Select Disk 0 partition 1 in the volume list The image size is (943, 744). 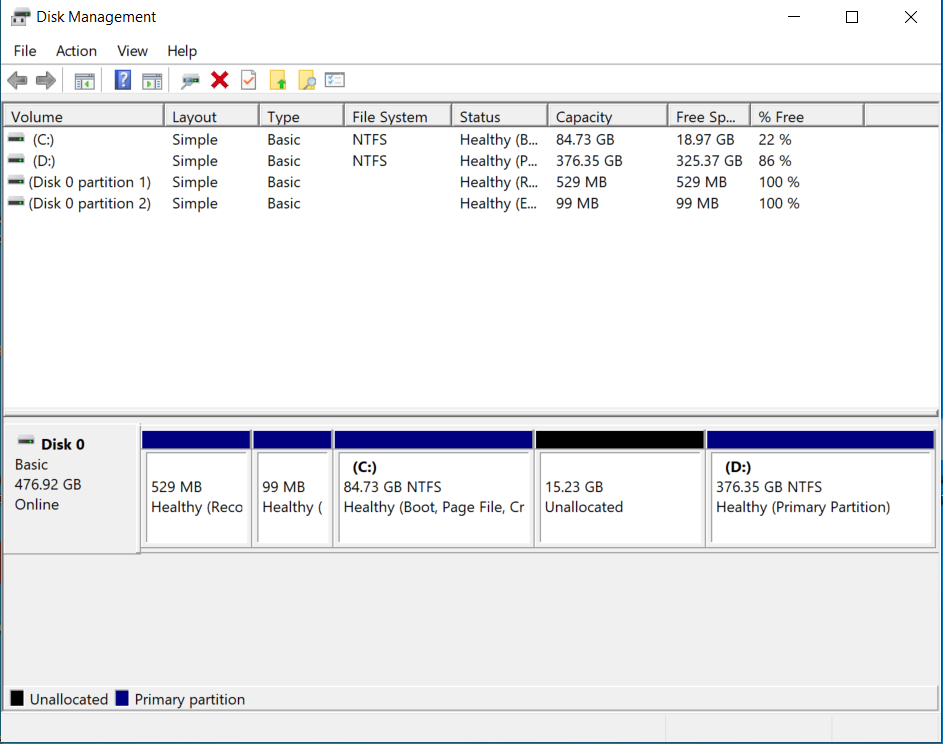click(x=89, y=182)
